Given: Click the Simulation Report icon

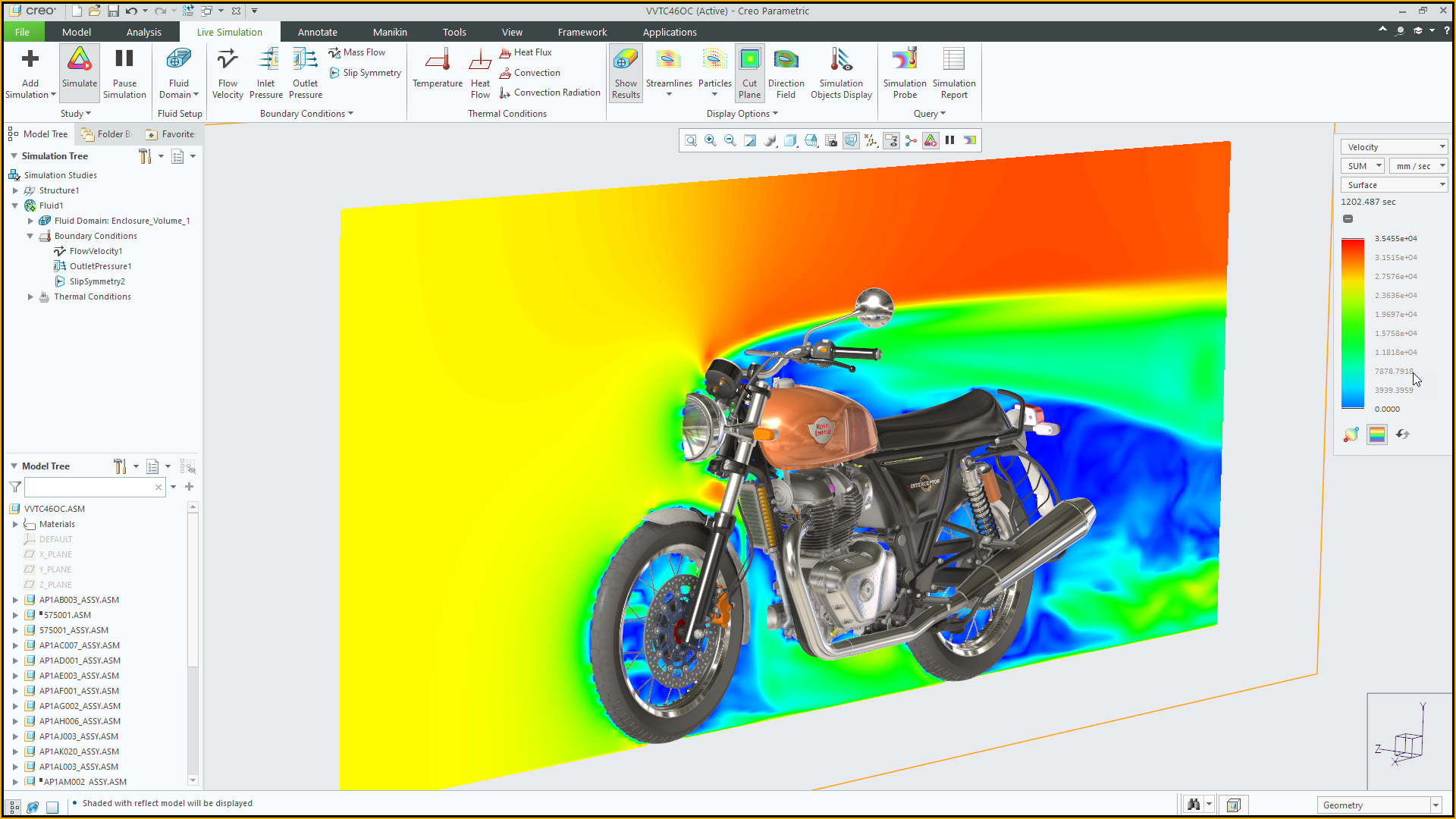Looking at the screenshot, I should coord(953,72).
